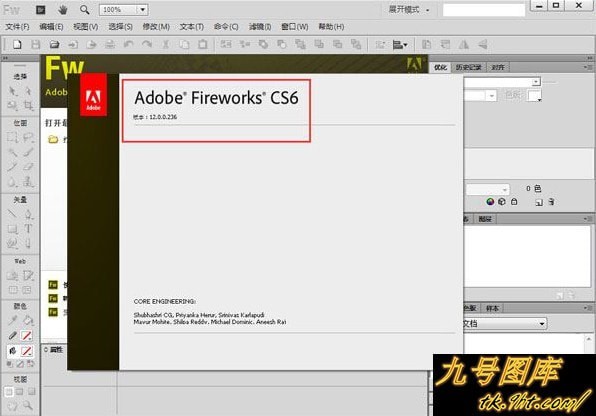Screen dimensions: 596x416
Task: Switch to the 优化 tab
Action: (x=440, y=67)
